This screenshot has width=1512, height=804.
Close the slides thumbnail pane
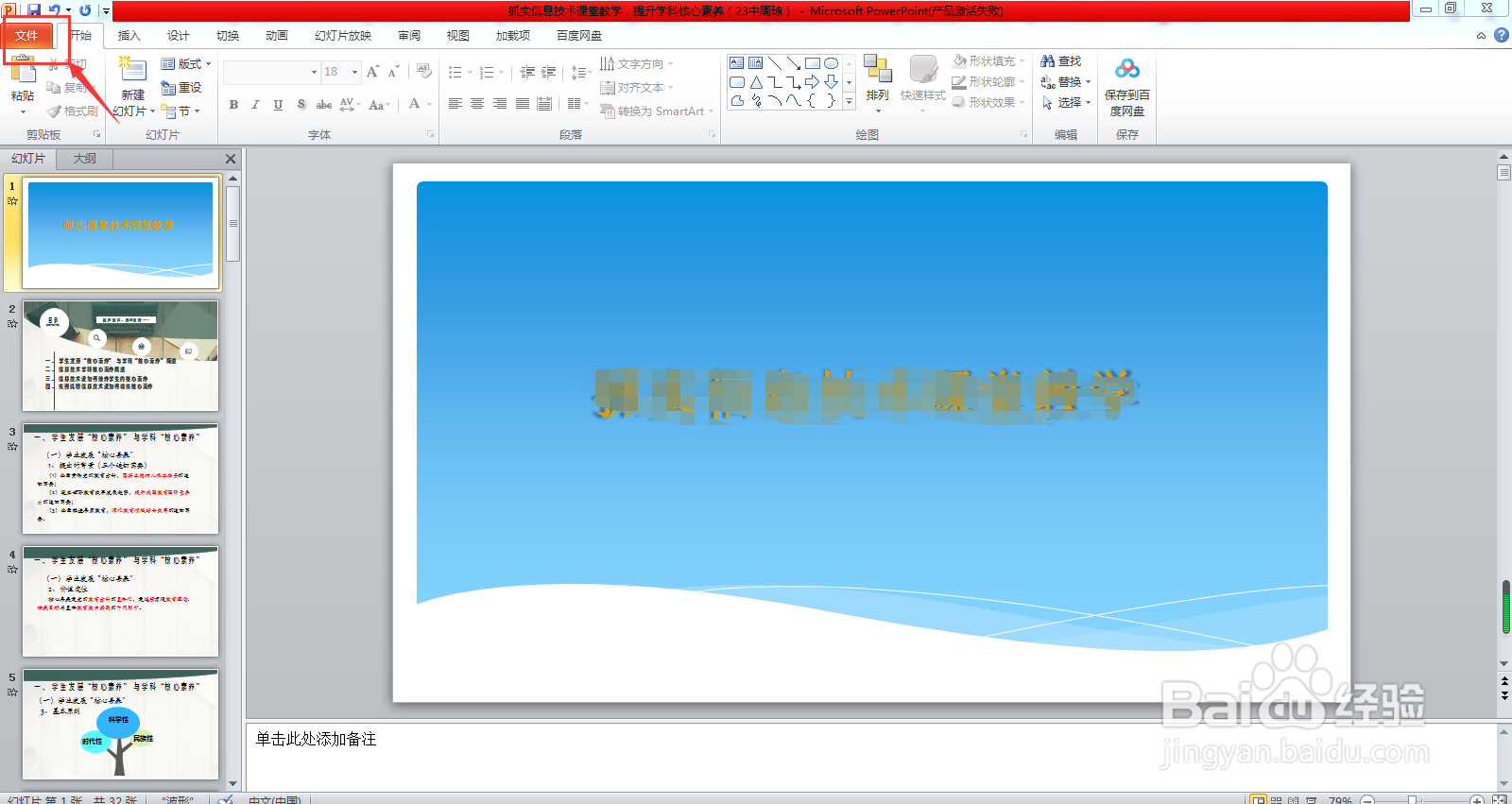[x=231, y=159]
